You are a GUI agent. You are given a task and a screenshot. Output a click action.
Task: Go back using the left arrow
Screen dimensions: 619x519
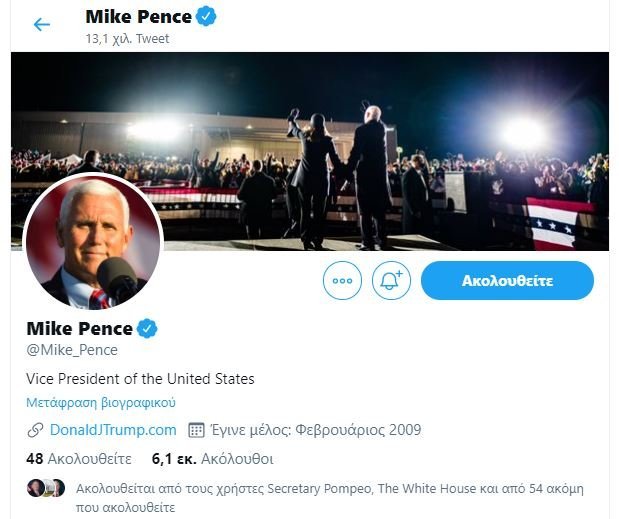[41, 24]
